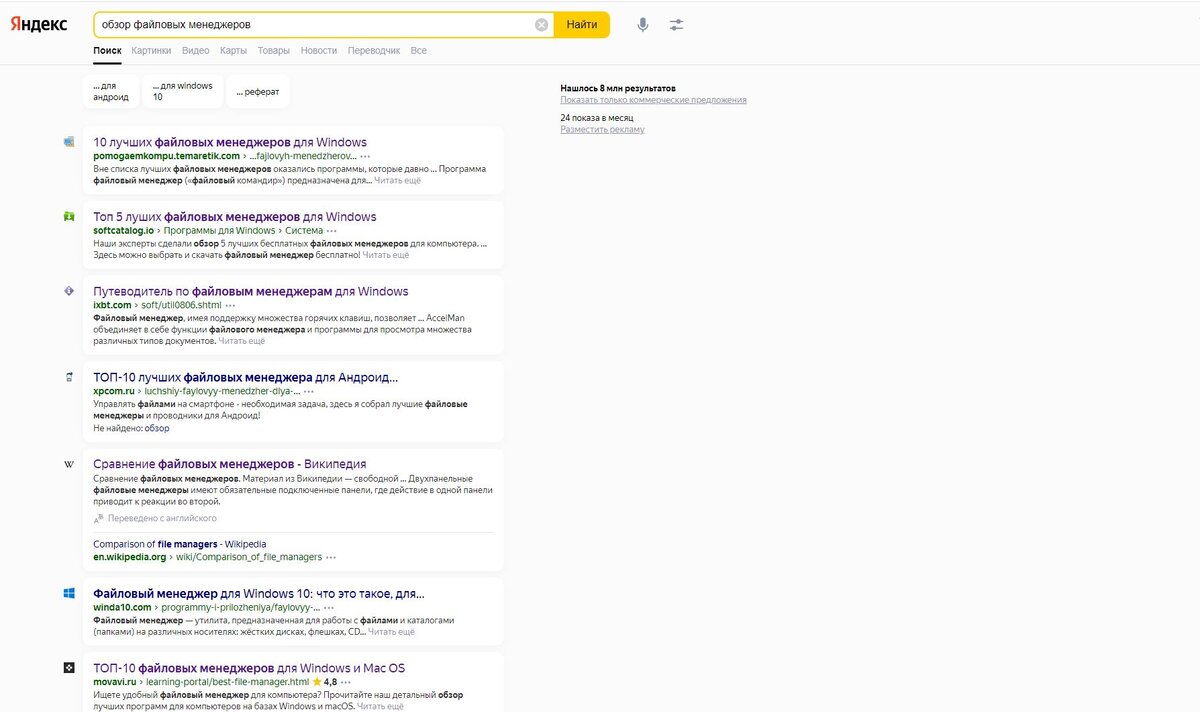1200x712 pixels.
Task: Open '10 лучших файловых менеджеров для Windows'
Action: 230,142
